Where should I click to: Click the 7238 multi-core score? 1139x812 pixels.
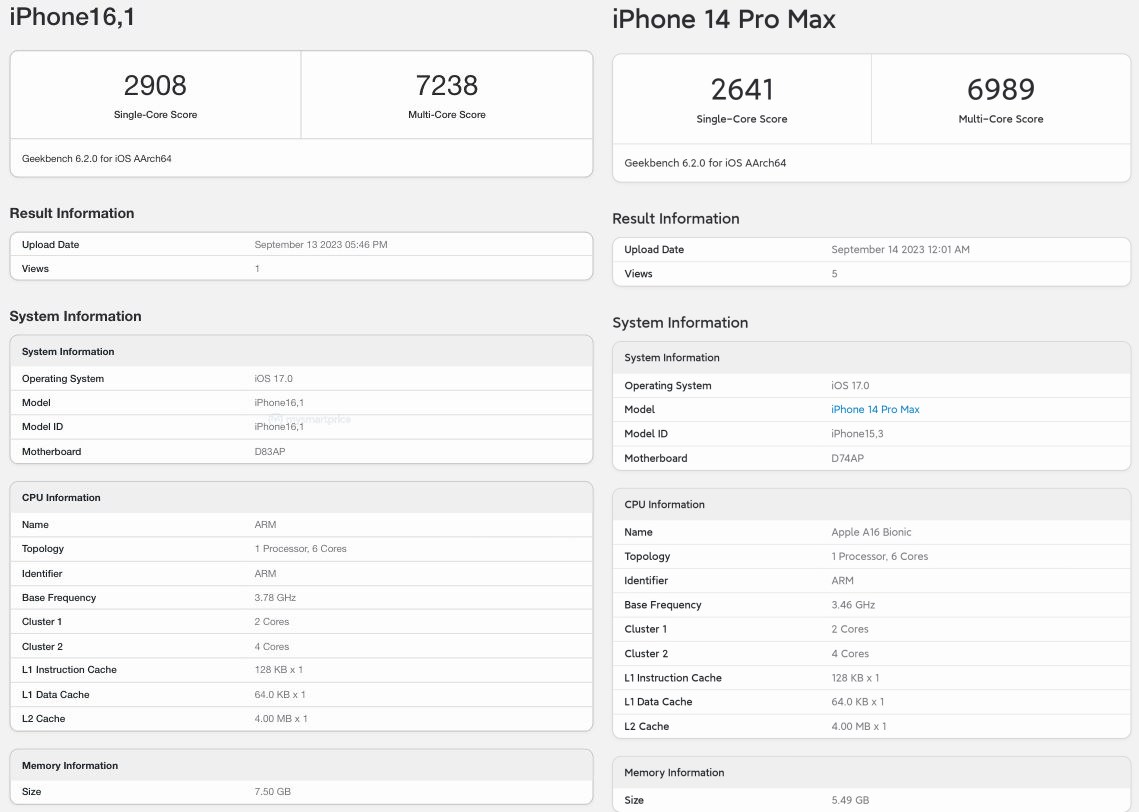(x=447, y=85)
